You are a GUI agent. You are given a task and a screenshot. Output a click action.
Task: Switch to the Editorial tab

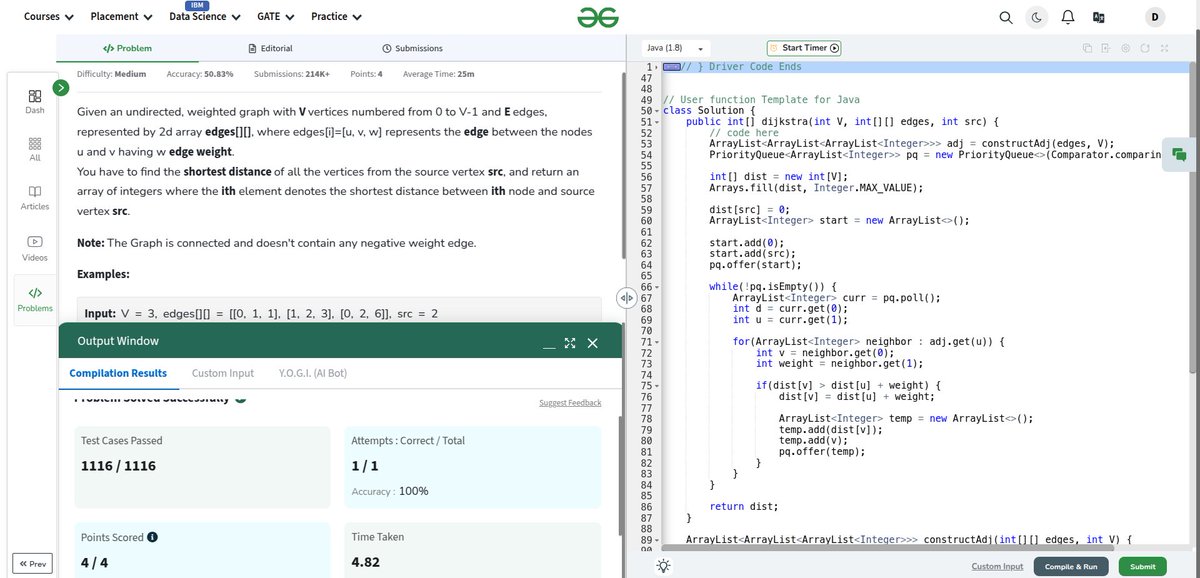click(272, 48)
